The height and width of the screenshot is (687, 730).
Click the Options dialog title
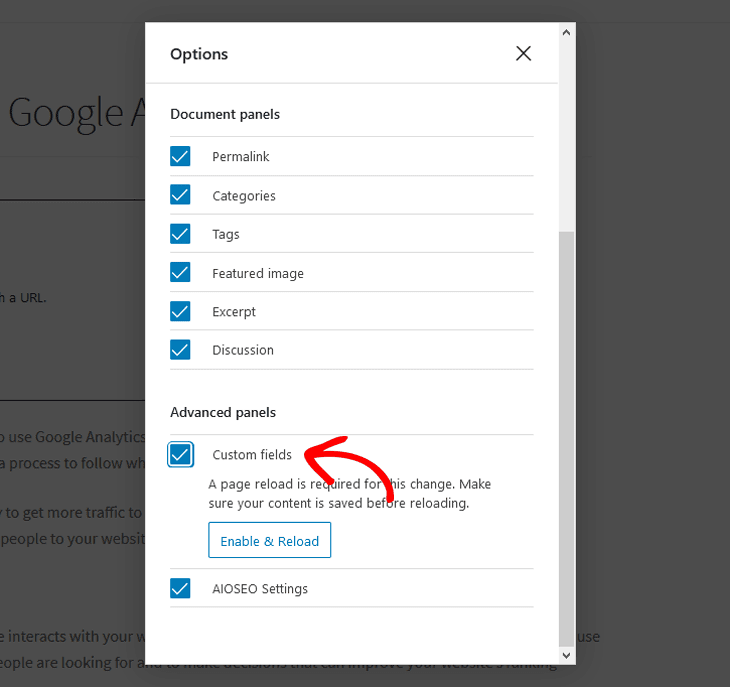pyautogui.click(x=199, y=54)
